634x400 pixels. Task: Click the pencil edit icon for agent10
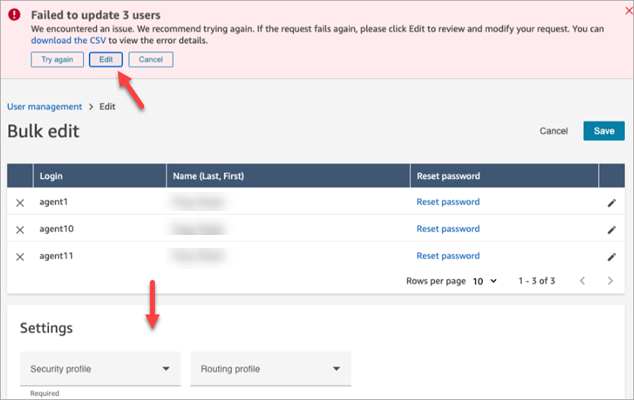(611, 229)
